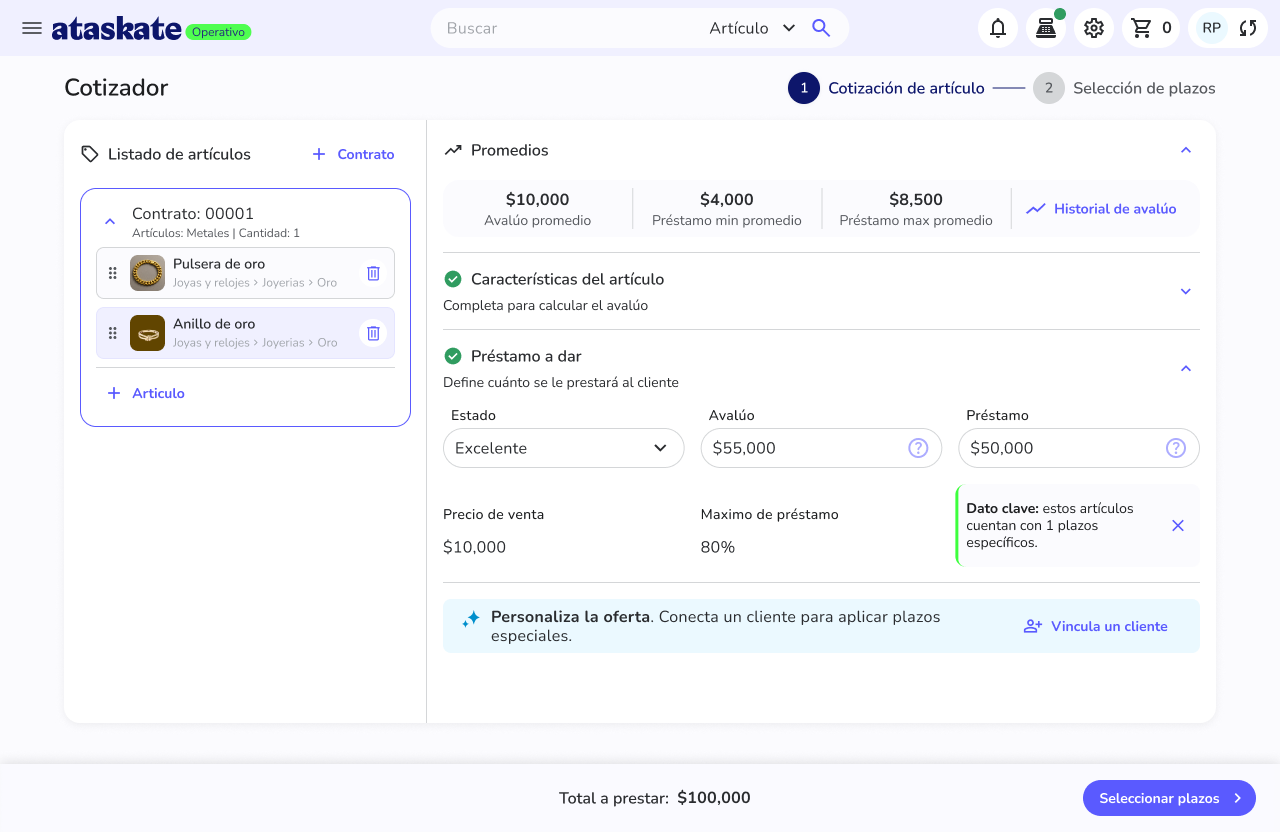Click the Avalúo help question icon

tap(918, 448)
